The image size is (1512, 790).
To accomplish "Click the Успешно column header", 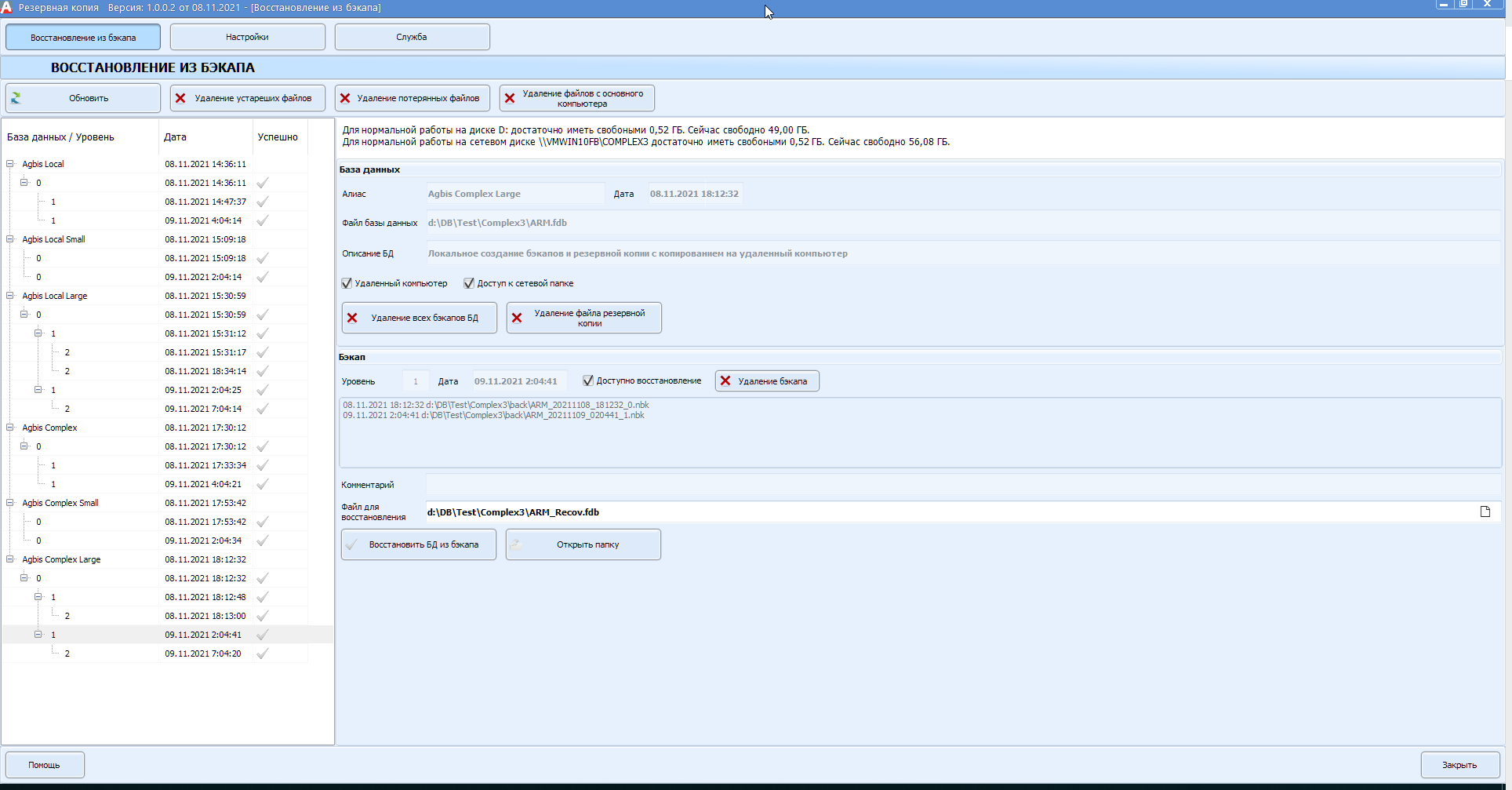I will tap(280, 137).
